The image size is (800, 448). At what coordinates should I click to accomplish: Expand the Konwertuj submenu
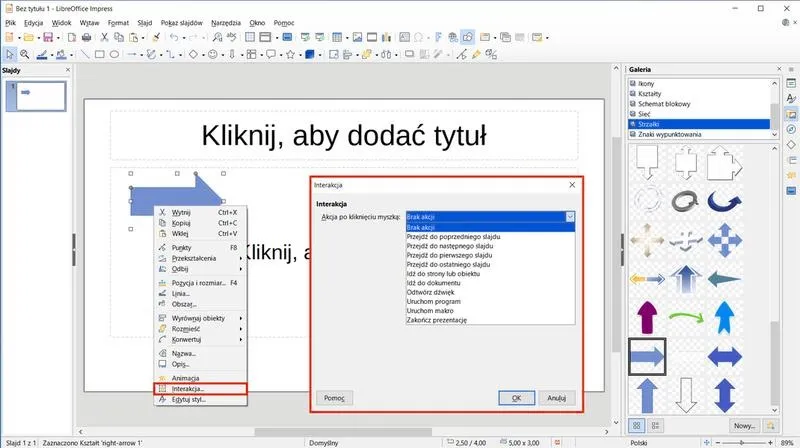pos(201,339)
